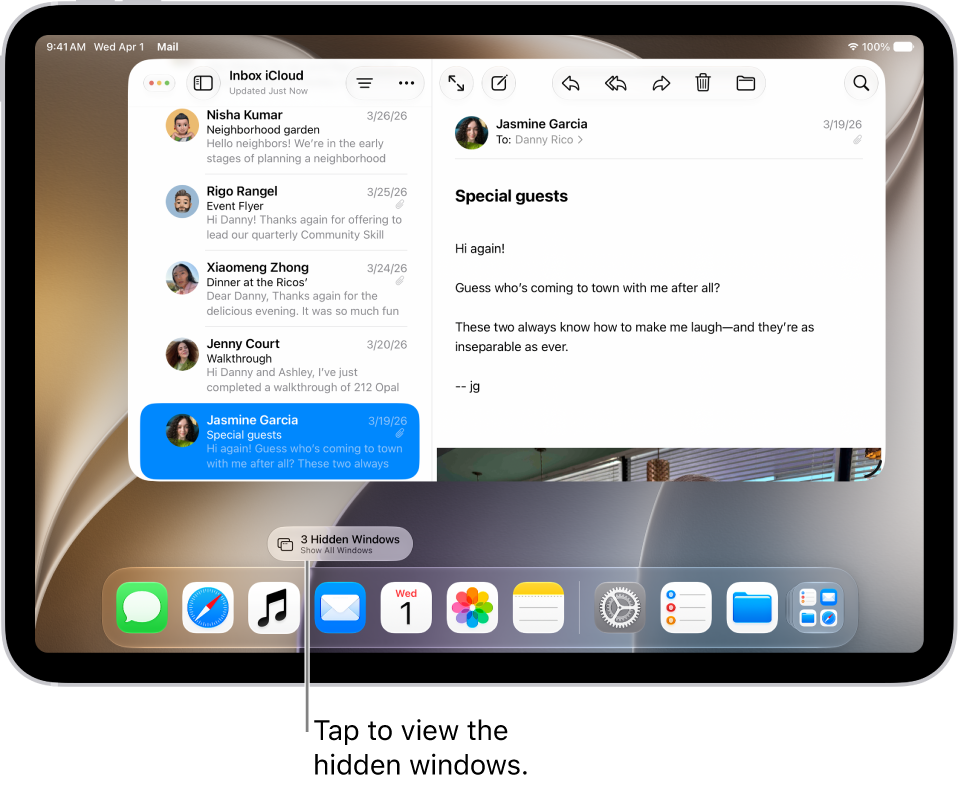Tap Nisha Kumar's avatar picture
Image resolution: width=960 pixels, height=794 pixels.
click(x=182, y=125)
